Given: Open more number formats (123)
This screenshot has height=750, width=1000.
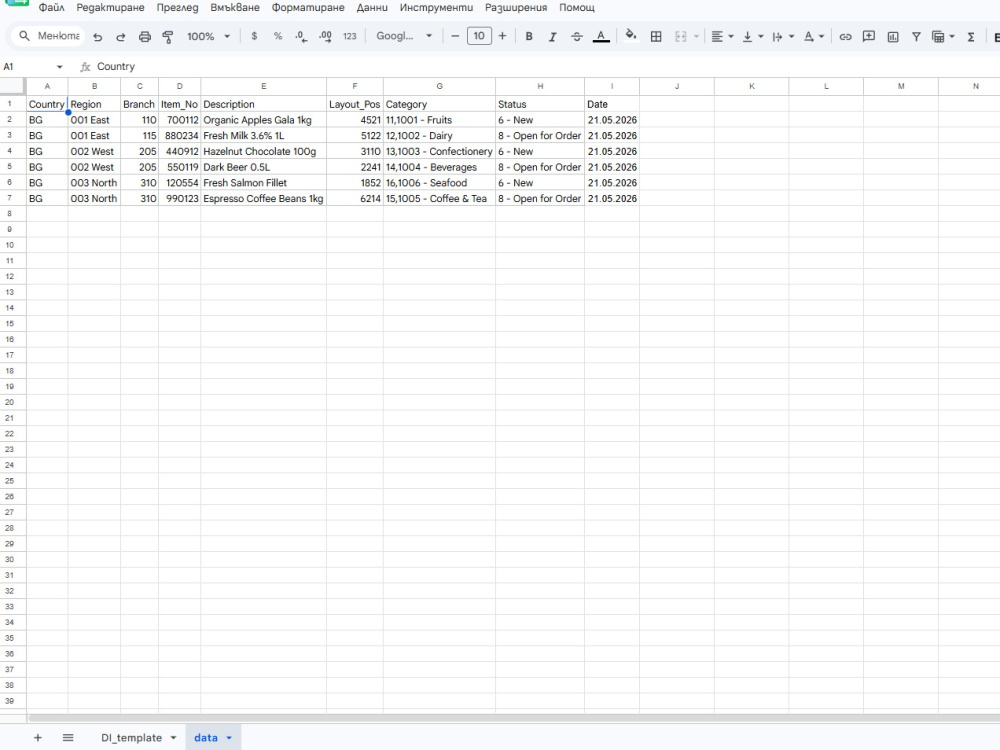Looking at the screenshot, I should point(349,36).
